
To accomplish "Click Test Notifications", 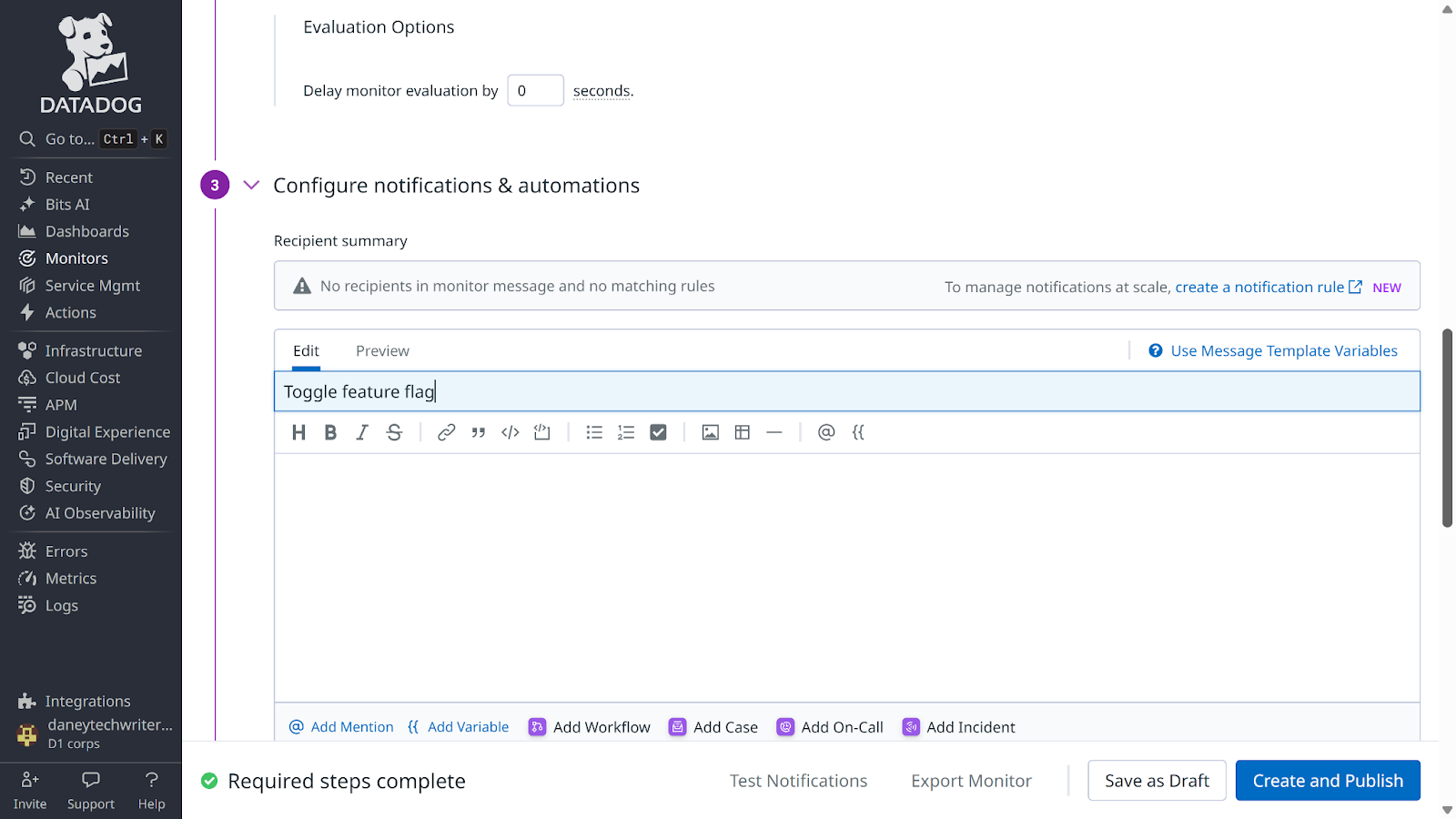I will (x=798, y=781).
